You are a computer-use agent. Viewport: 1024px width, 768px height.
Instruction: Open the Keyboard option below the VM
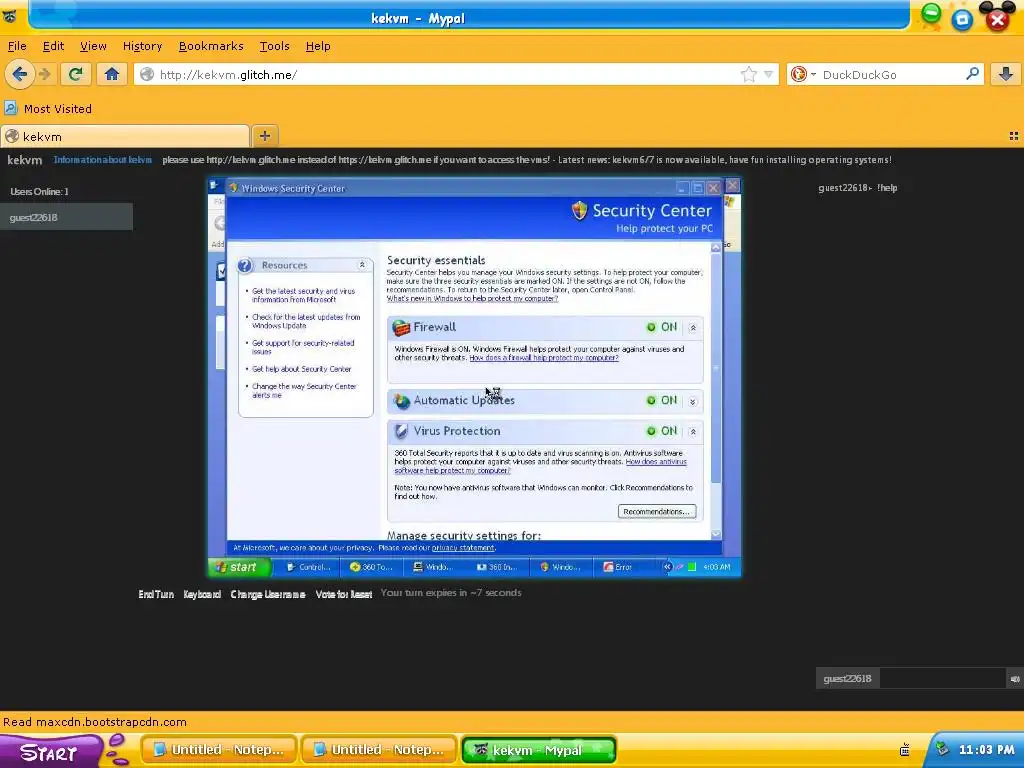tap(202, 594)
